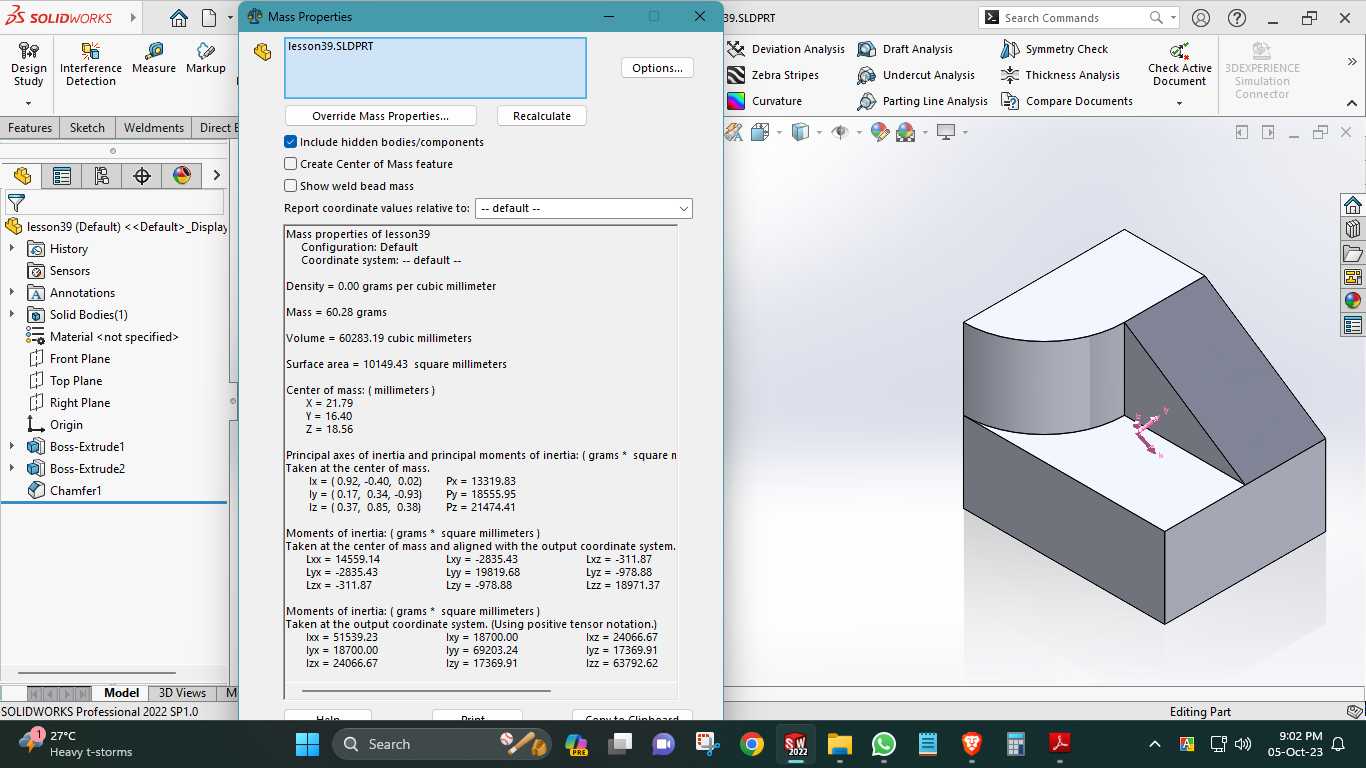
Task: Select the Measure tool
Action: (x=153, y=58)
